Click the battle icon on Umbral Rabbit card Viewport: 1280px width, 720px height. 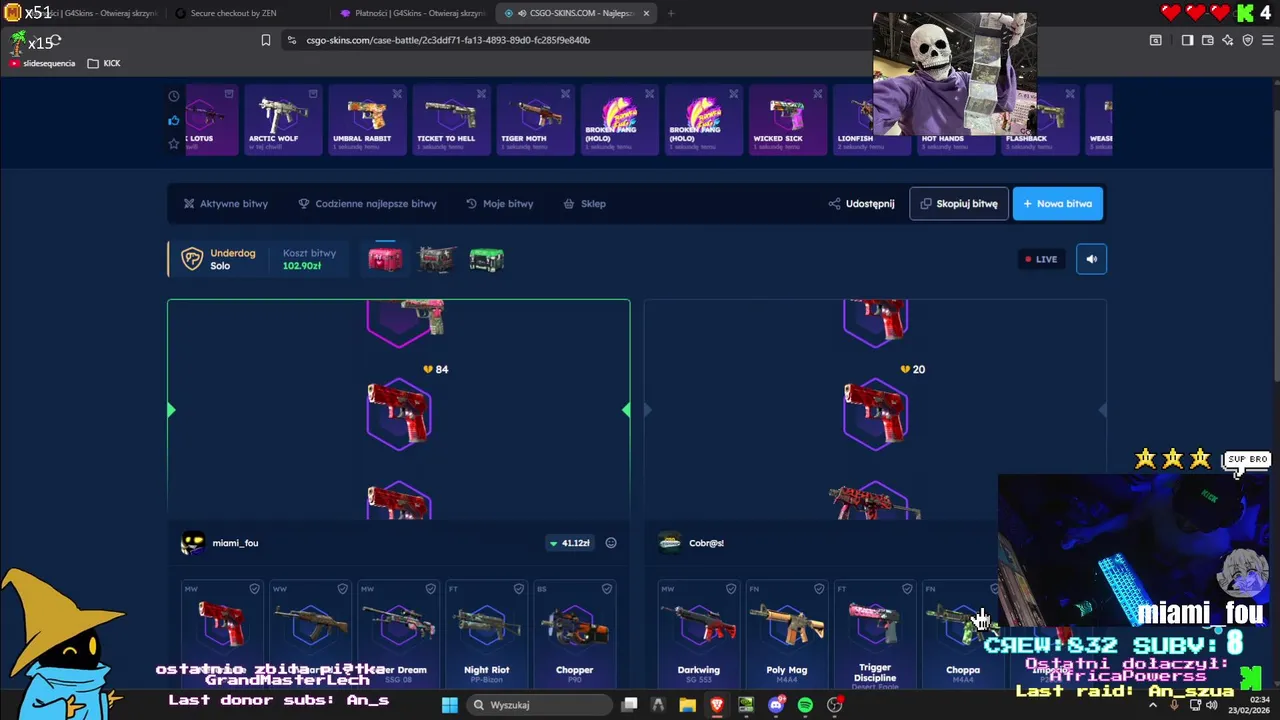[397, 94]
